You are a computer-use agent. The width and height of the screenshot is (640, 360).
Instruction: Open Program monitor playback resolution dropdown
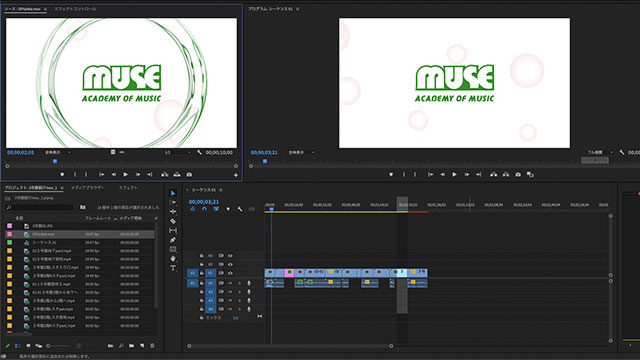599,153
